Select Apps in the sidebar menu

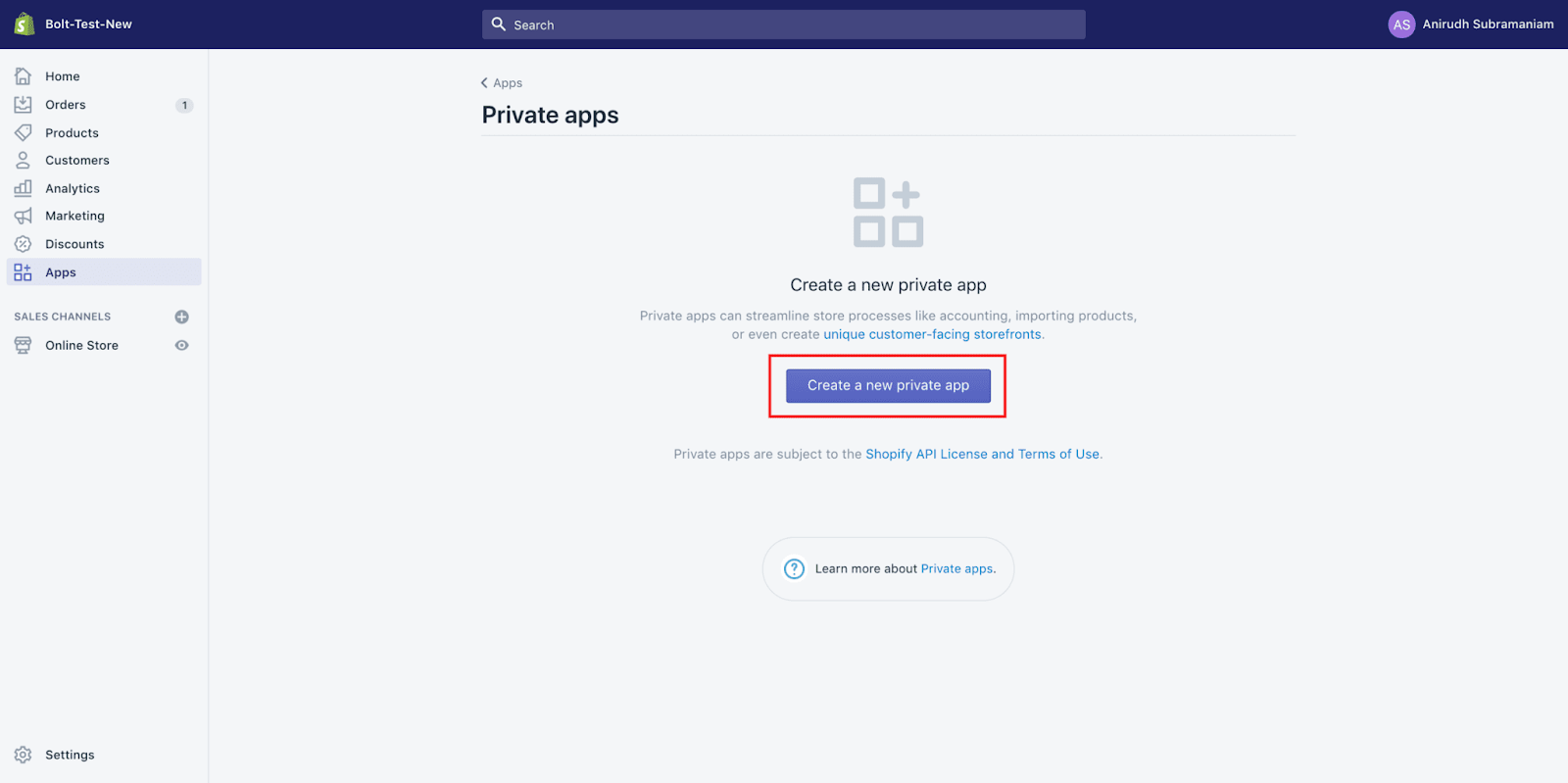click(x=104, y=272)
